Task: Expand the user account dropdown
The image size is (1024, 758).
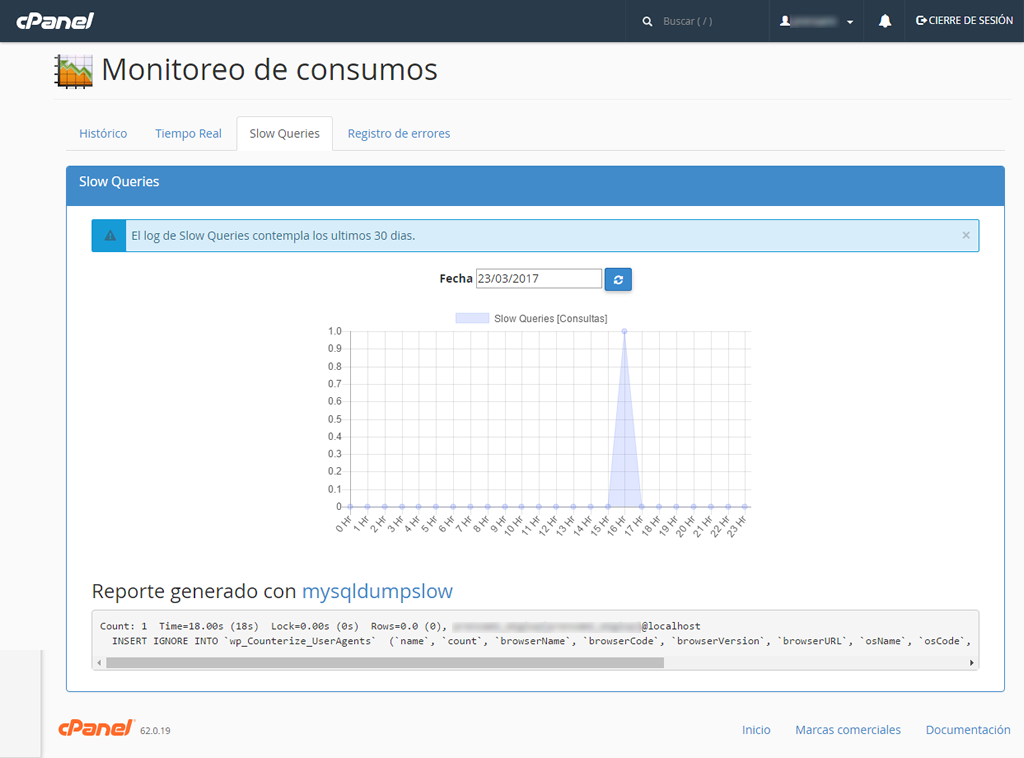Action: (x=817, y=21)
